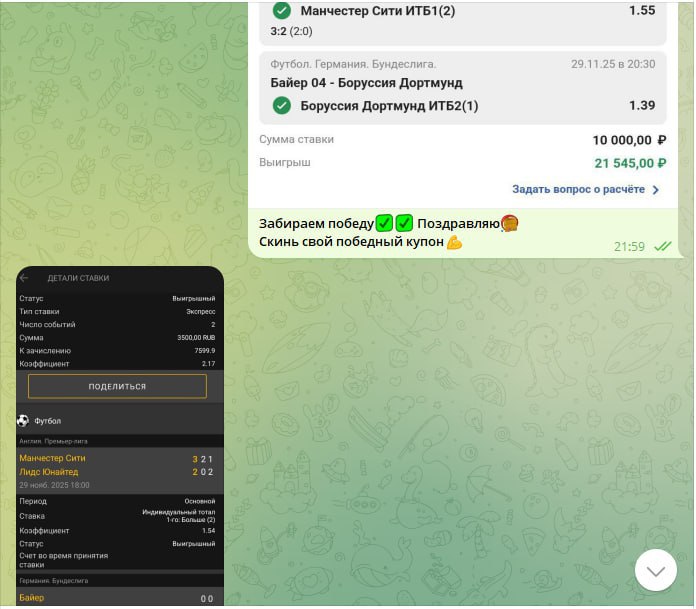Screen dimensions: 696x609
Task: Click the double-check read receipt icon
Action: (662, 246)
